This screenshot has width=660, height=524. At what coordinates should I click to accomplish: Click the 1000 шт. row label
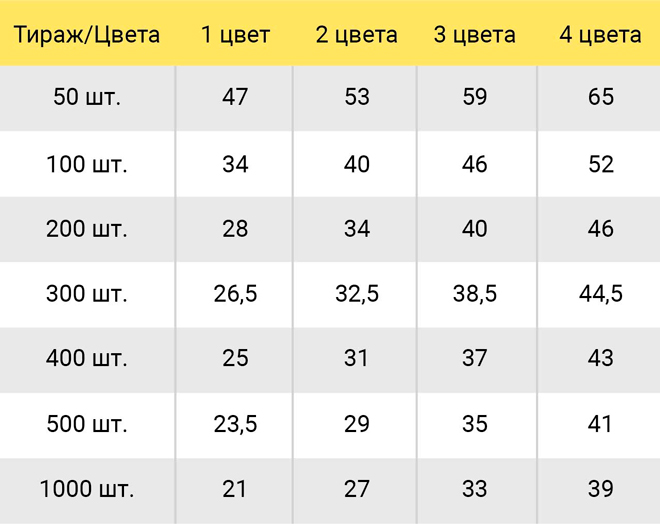tap(87, 489)
